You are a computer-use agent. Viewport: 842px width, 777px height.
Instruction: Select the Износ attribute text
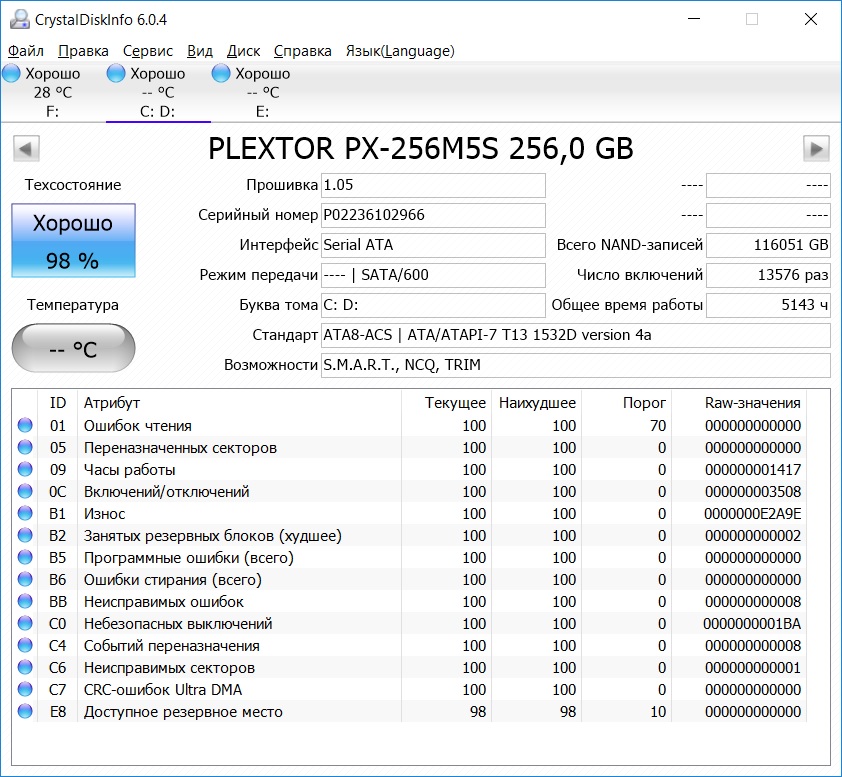[x=104, y=514]
